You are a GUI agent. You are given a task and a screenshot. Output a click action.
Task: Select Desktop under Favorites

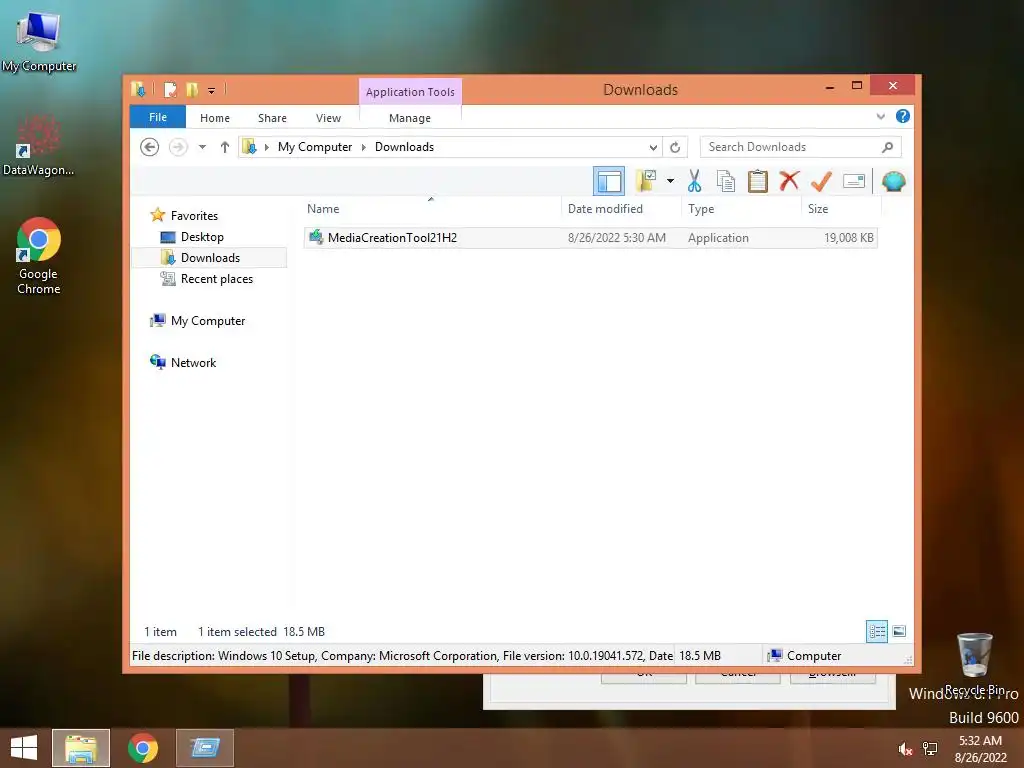click(202, 236)
